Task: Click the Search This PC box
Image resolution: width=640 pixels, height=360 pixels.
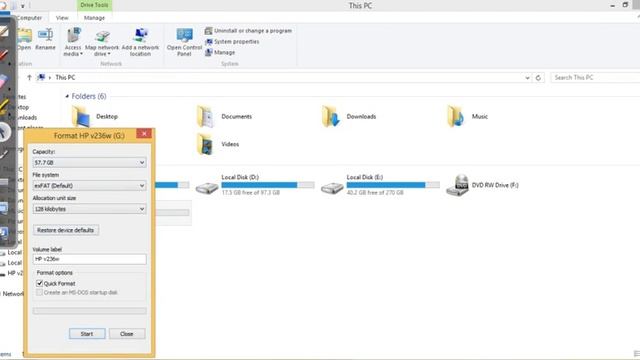Action: click(595, 78)
